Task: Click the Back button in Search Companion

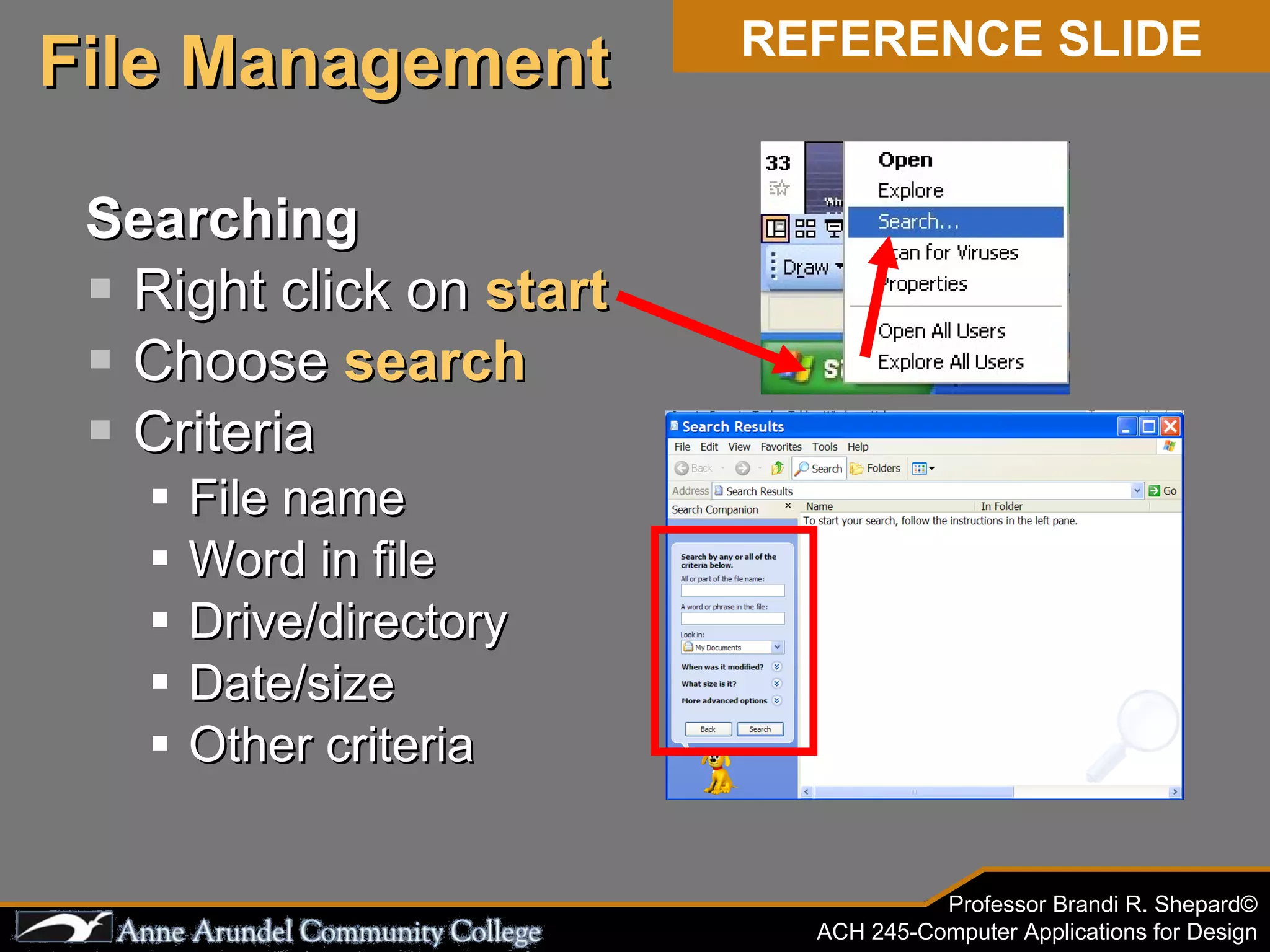Action: tap(708, 729)
